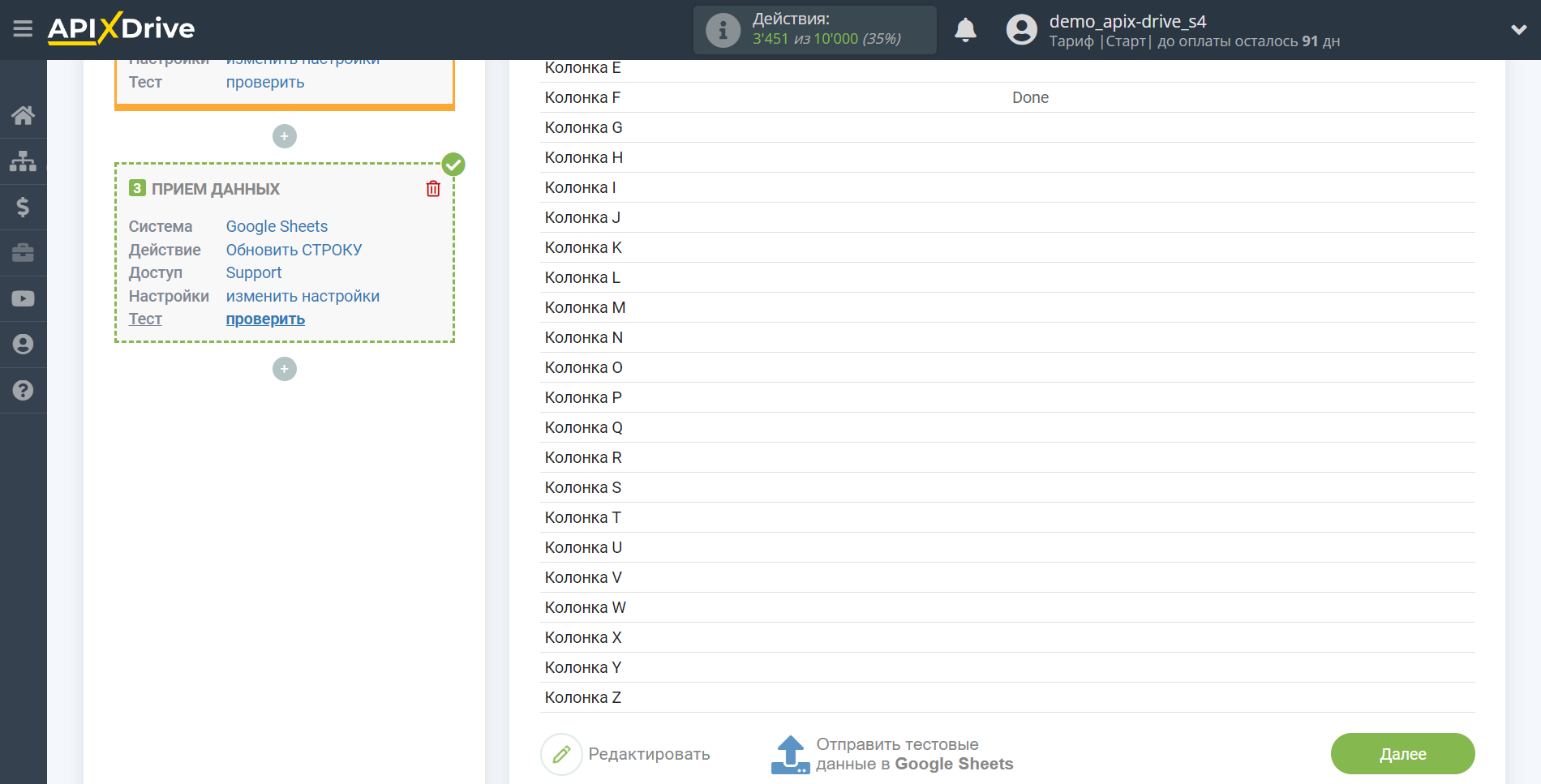Click bold проверить link in block 3
Viewport: 1541px width, 784px height.
265,319
